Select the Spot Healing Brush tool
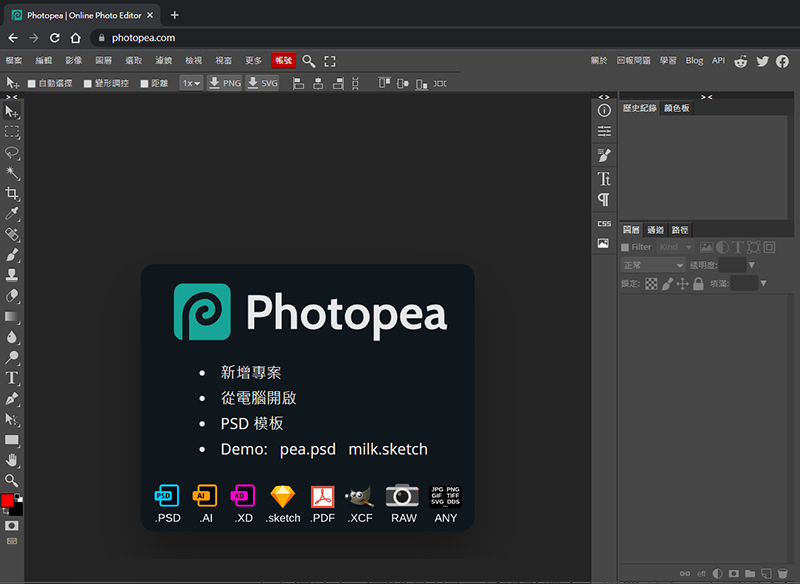This screenshot has height=584, width=800. pyautogui.click(x=12, y=234)
